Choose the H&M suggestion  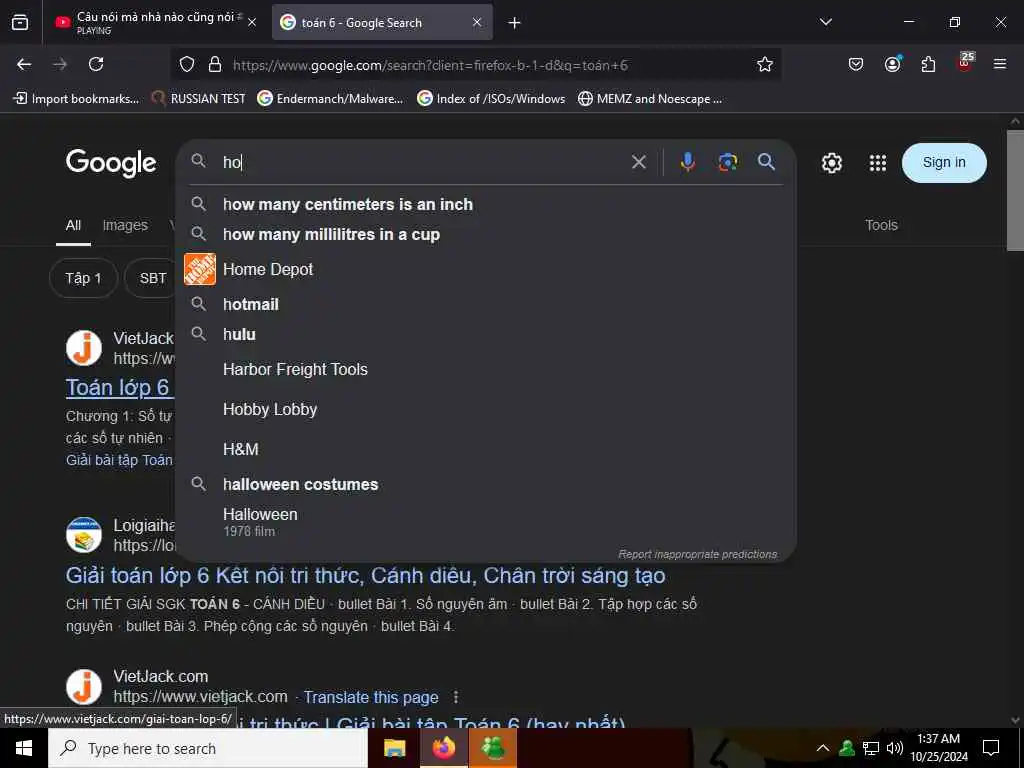487,449
